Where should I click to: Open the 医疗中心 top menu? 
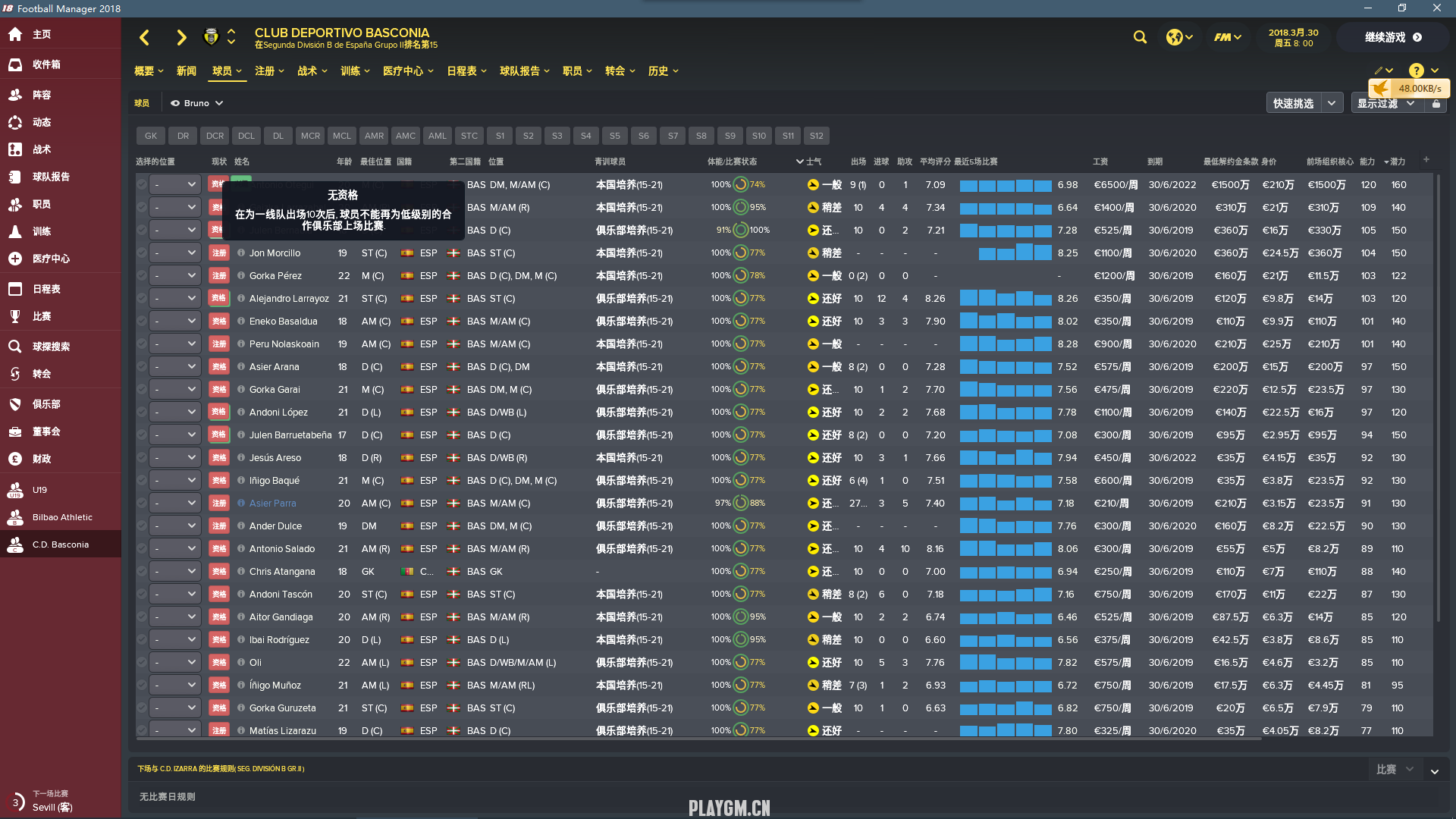(408, 71)
